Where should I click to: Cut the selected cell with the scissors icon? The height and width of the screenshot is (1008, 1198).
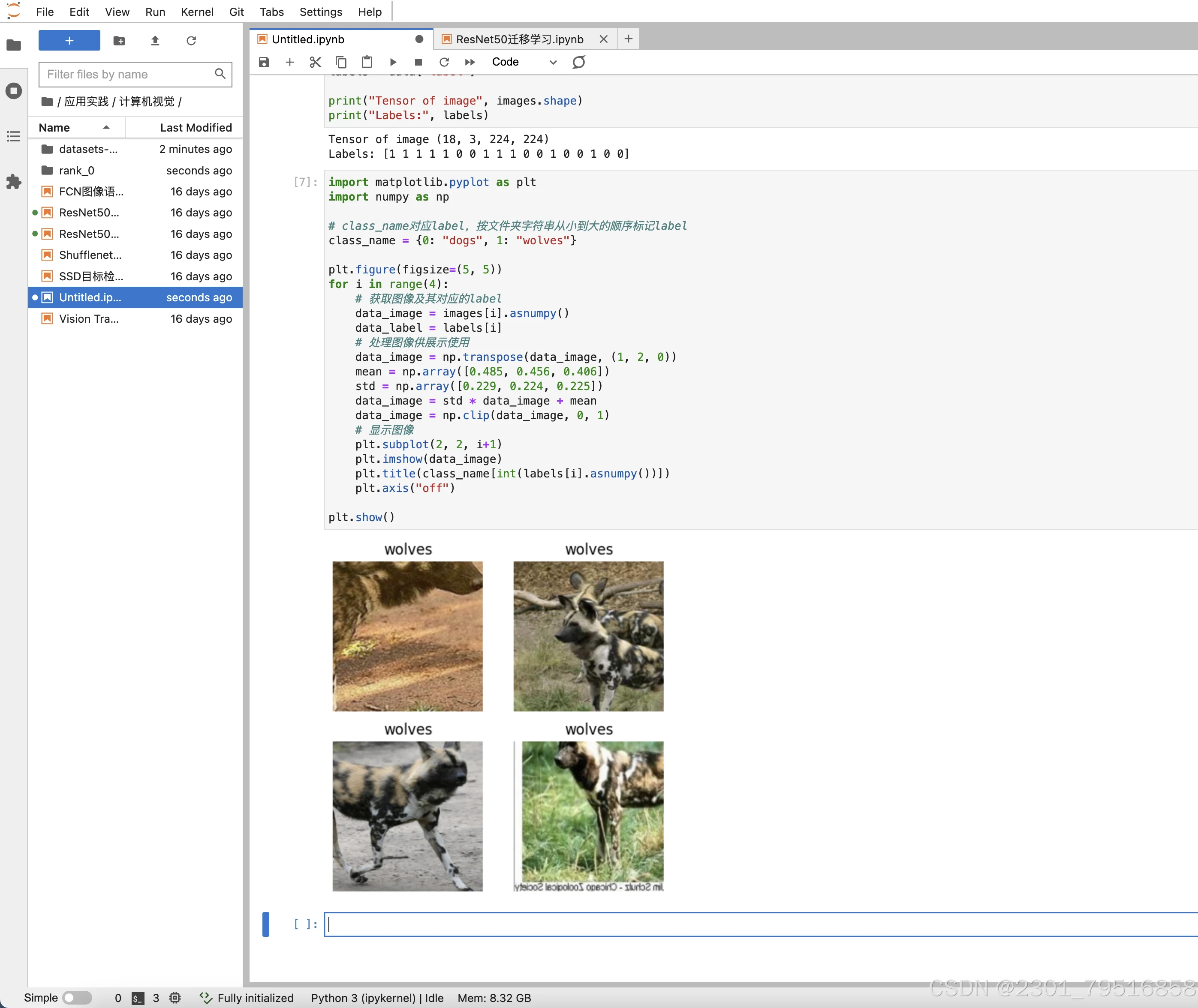point(315,62)
